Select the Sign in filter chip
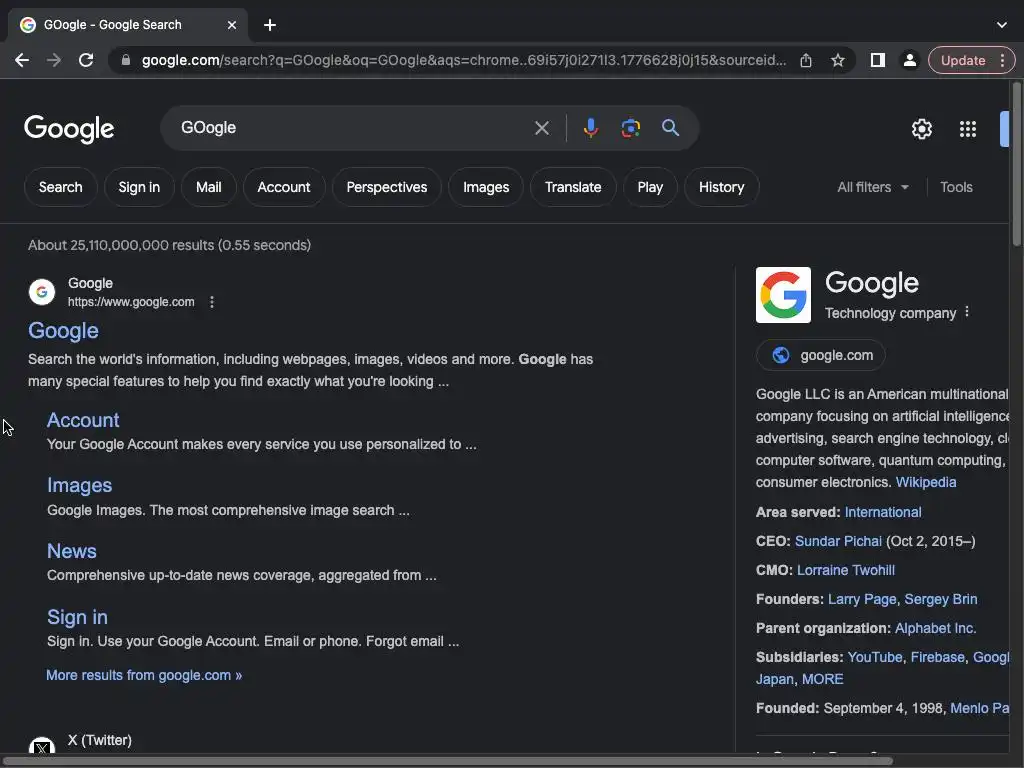This screenshot has width=1024, height=768. [139, 187]
